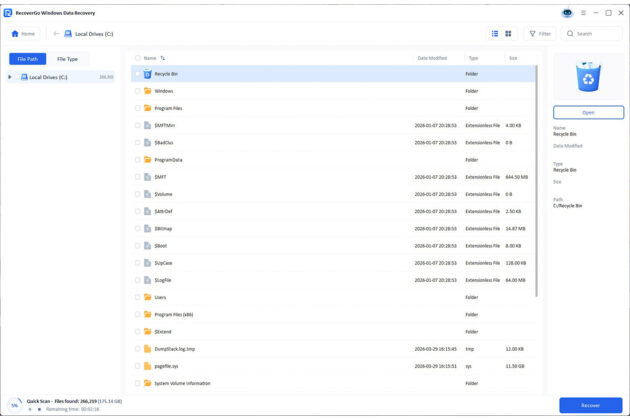Click the 11.50 GB size value
Viewport: 630px width, 420px height.
(x=515, y=366)
